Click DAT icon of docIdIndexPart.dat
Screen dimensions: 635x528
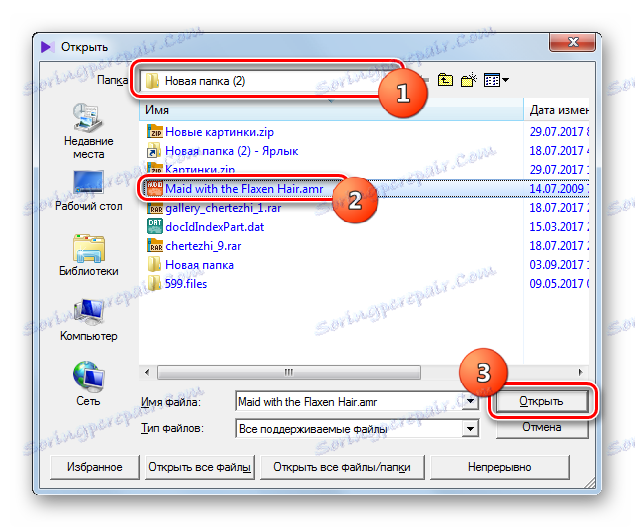point(155,227)
